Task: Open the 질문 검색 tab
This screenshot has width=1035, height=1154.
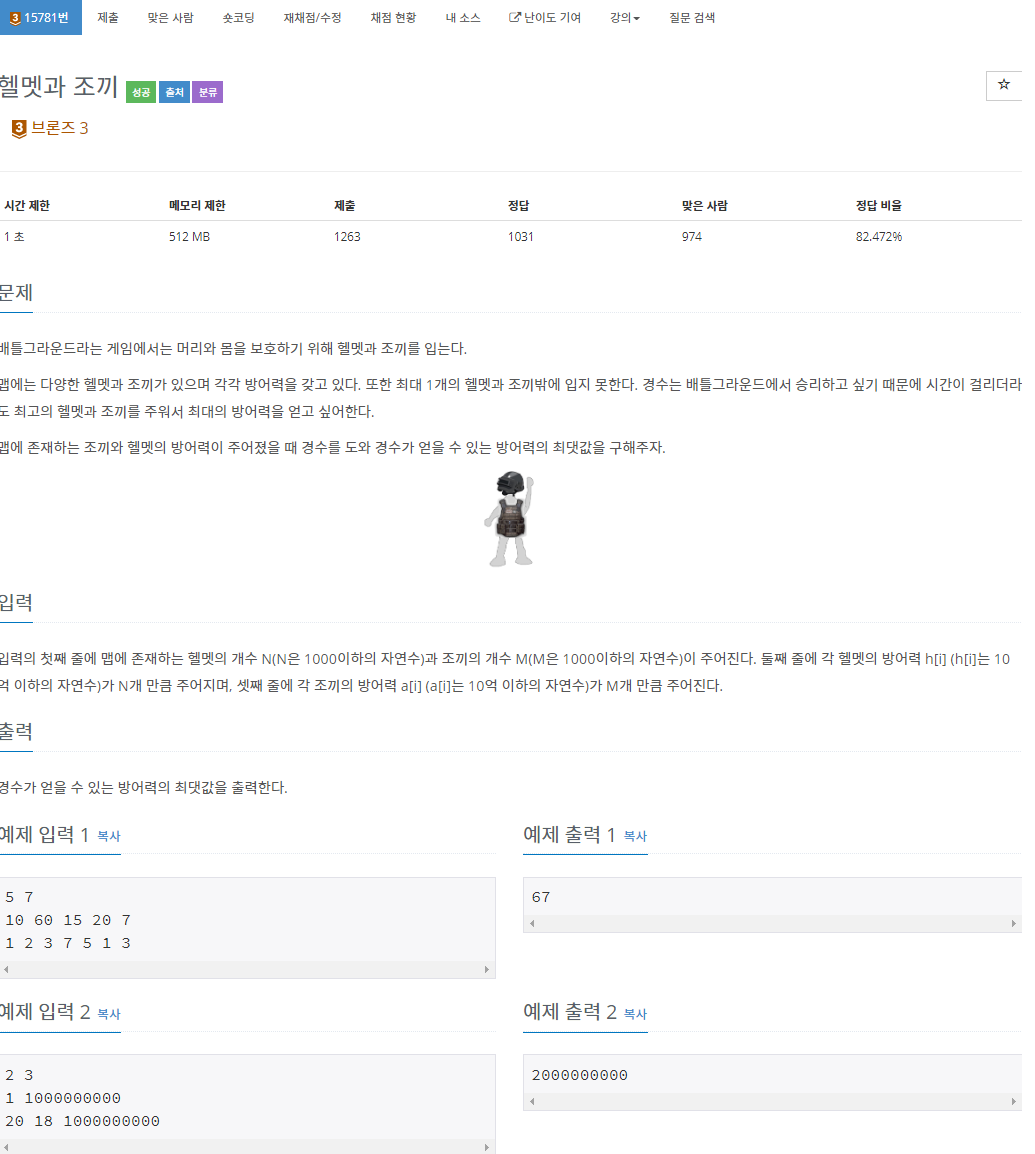Action: point(692,18)
